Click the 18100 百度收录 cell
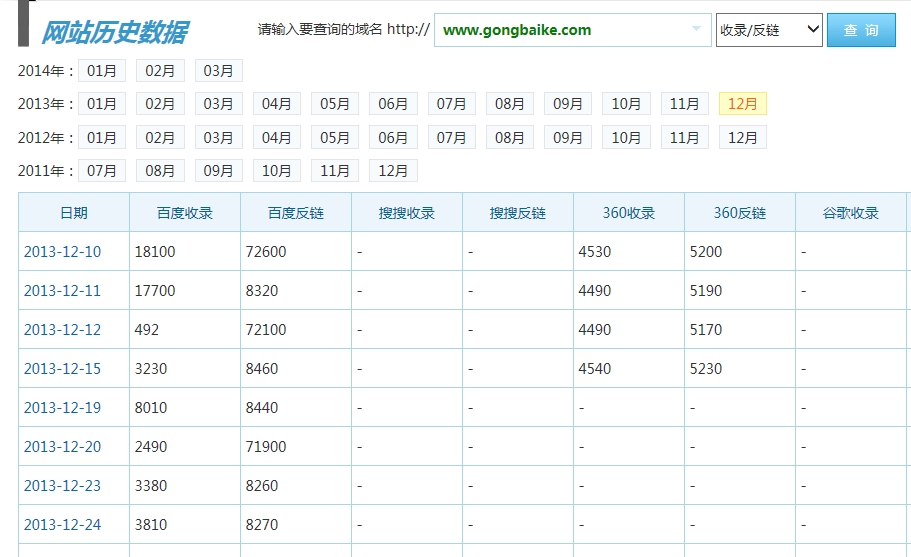911x557 pixels. [x=185, y=251]
